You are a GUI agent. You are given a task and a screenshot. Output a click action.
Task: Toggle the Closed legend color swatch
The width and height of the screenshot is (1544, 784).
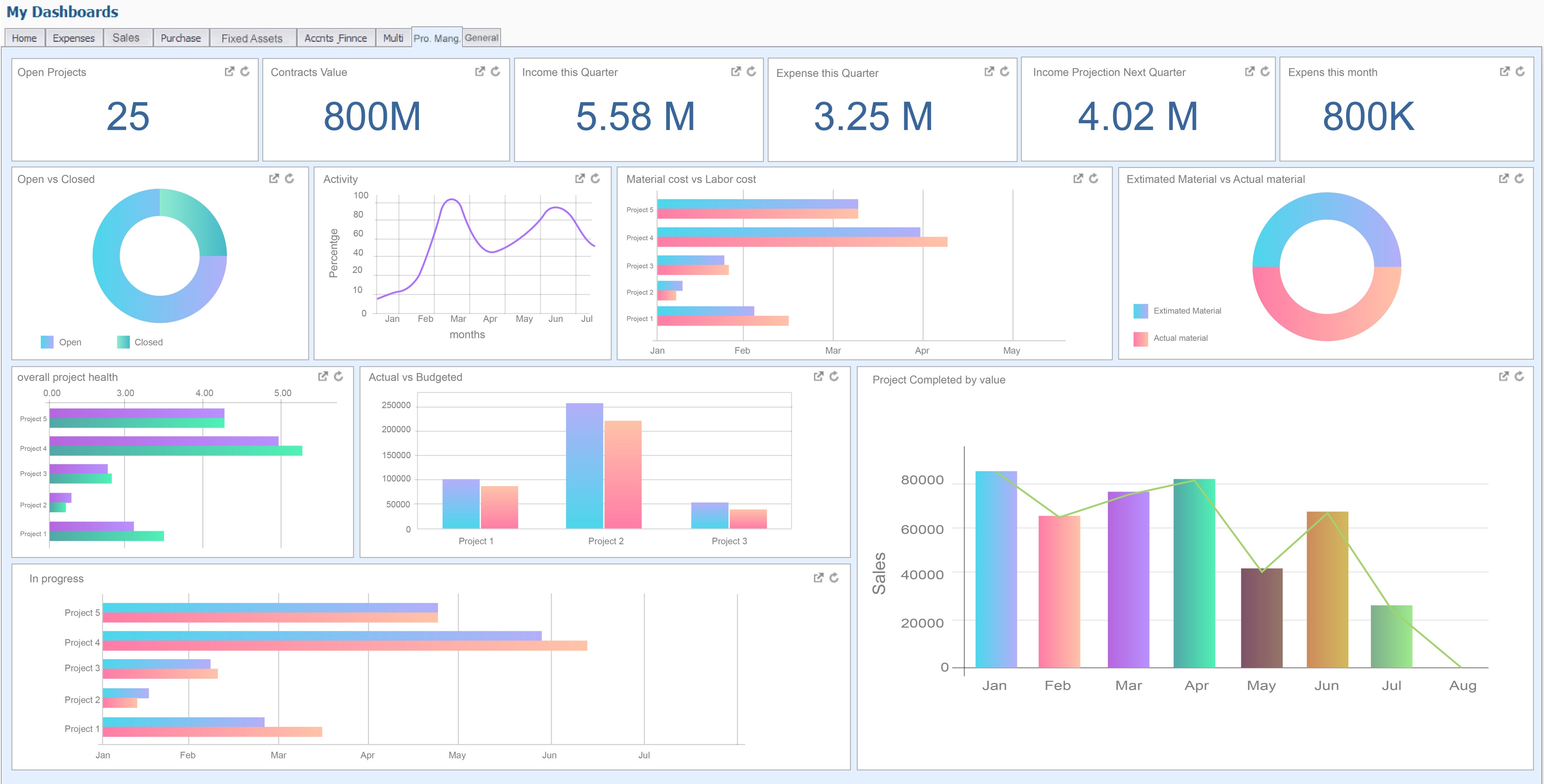tap(124, 341)
